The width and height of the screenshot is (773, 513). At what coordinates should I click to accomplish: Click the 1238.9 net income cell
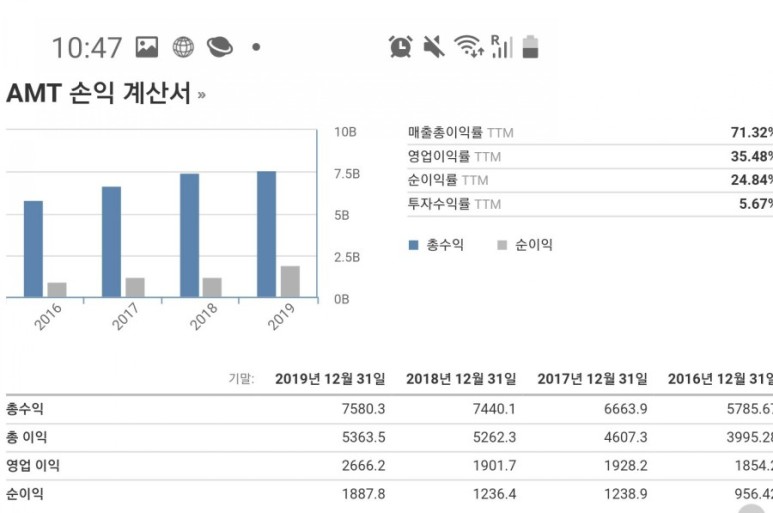point(625,494)
